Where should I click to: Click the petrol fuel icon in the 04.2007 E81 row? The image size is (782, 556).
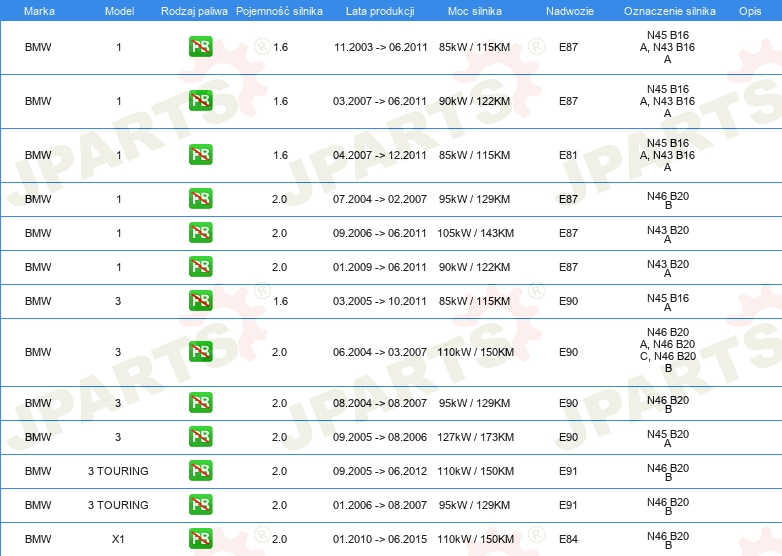(200, 155)
